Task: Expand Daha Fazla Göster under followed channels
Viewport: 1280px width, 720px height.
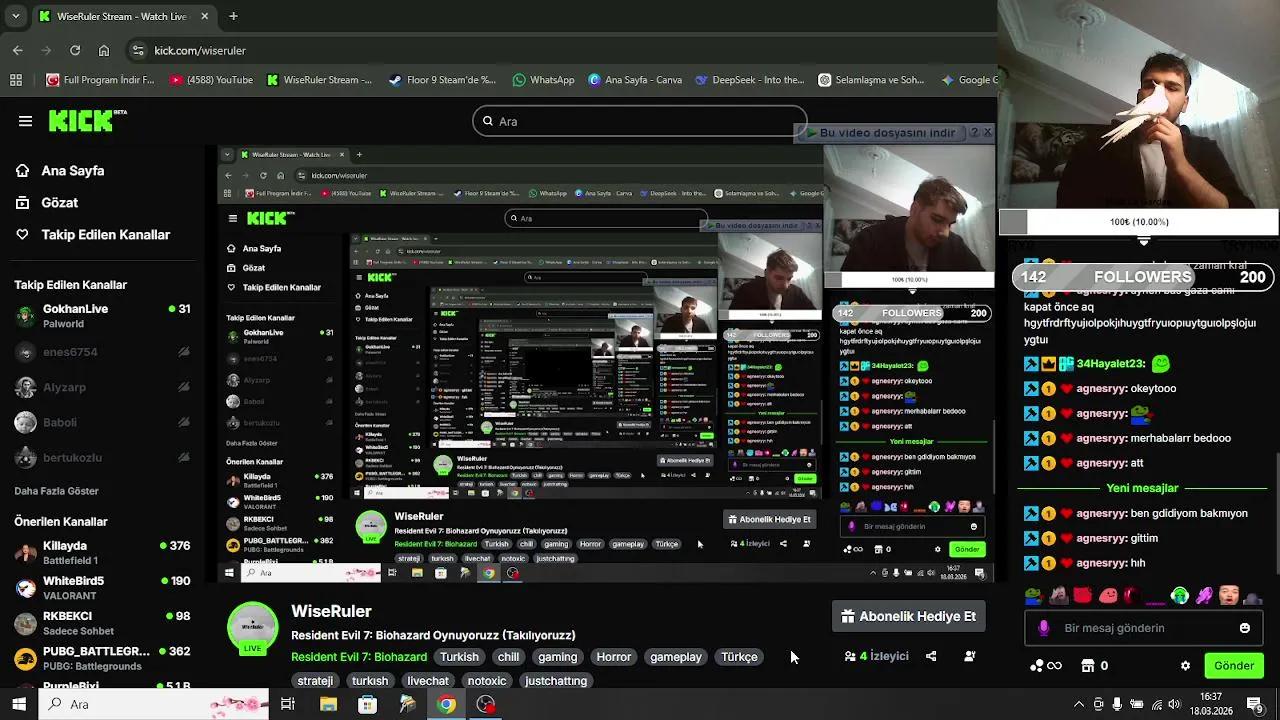Action: click(x=56, y=492)
